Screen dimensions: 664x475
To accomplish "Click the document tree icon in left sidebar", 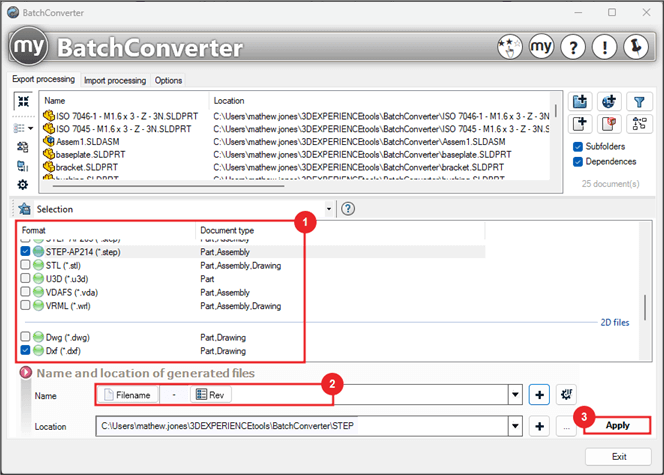I will (22, 166).
